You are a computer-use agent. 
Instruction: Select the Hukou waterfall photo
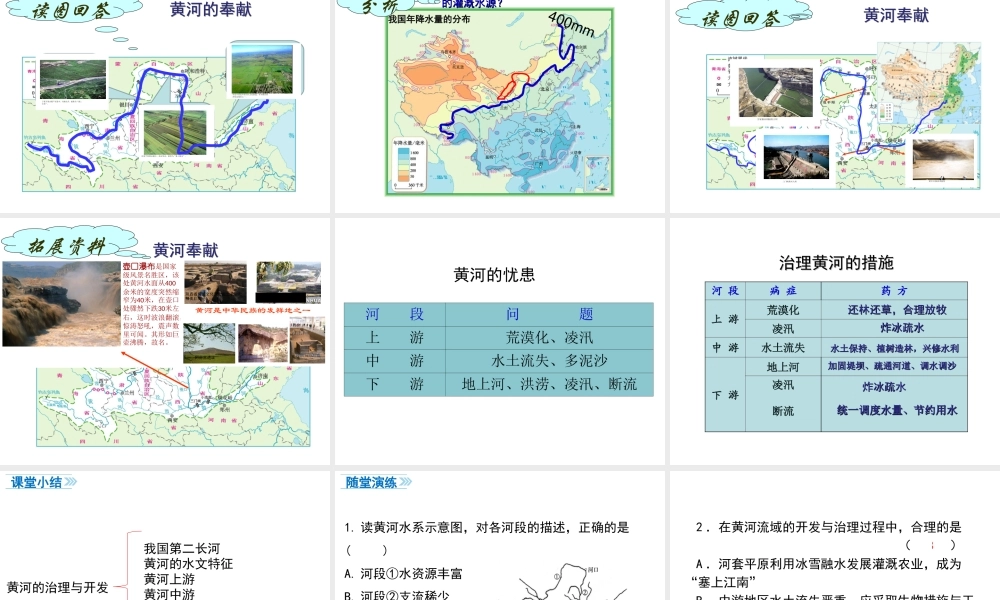61,304
